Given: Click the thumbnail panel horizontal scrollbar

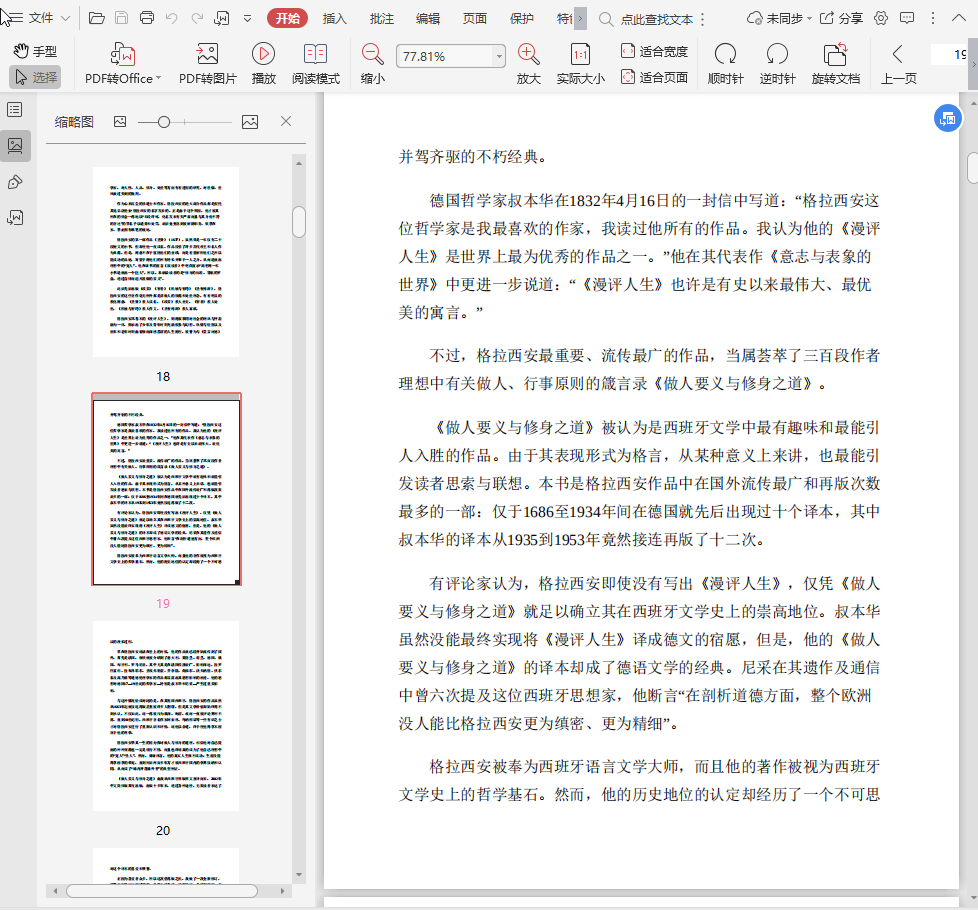Looking at the screenshot, I should (162, 891).
